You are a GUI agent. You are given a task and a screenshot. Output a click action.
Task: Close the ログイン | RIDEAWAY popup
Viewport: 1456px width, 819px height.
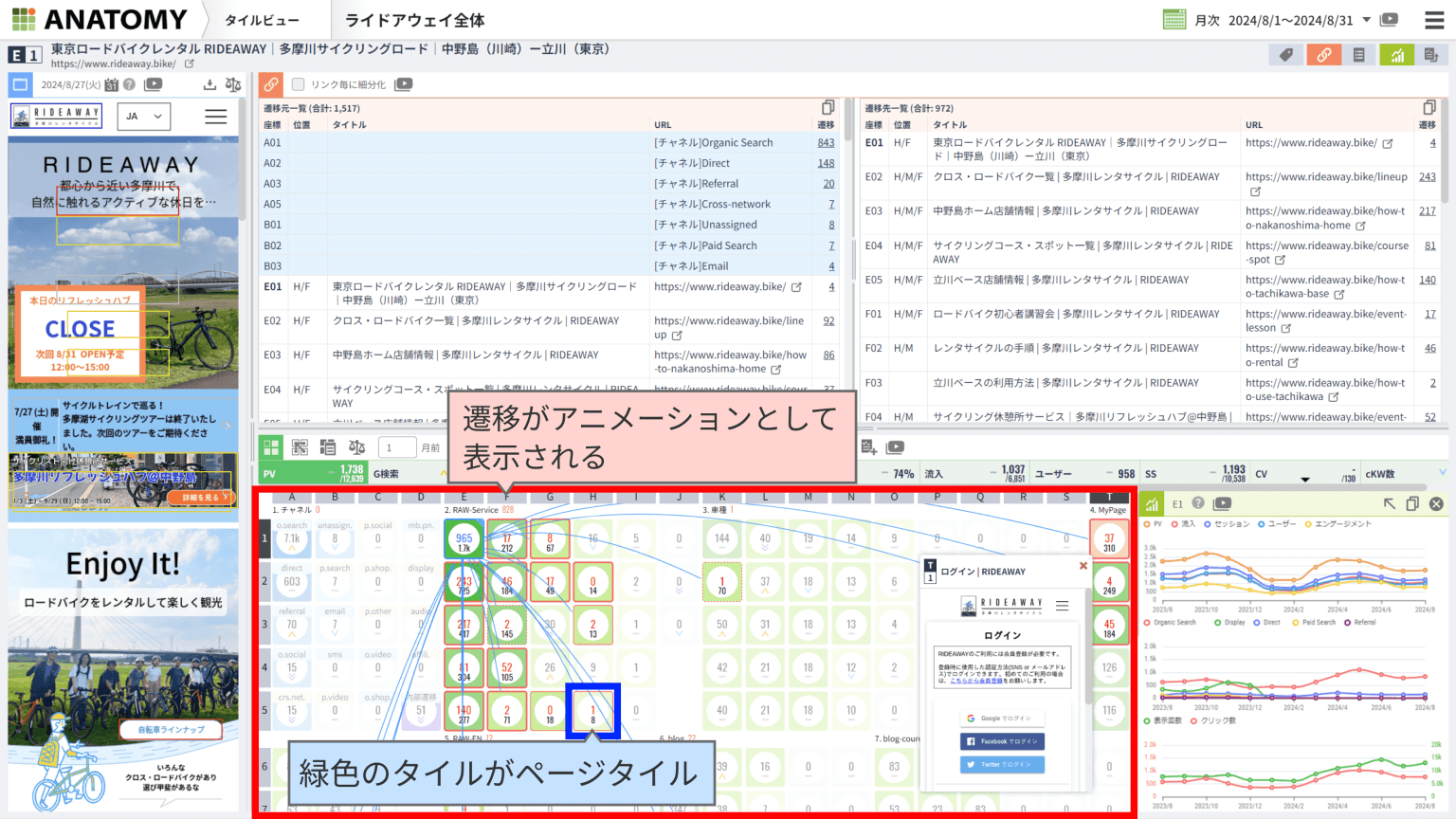[x=1083, y=566]
